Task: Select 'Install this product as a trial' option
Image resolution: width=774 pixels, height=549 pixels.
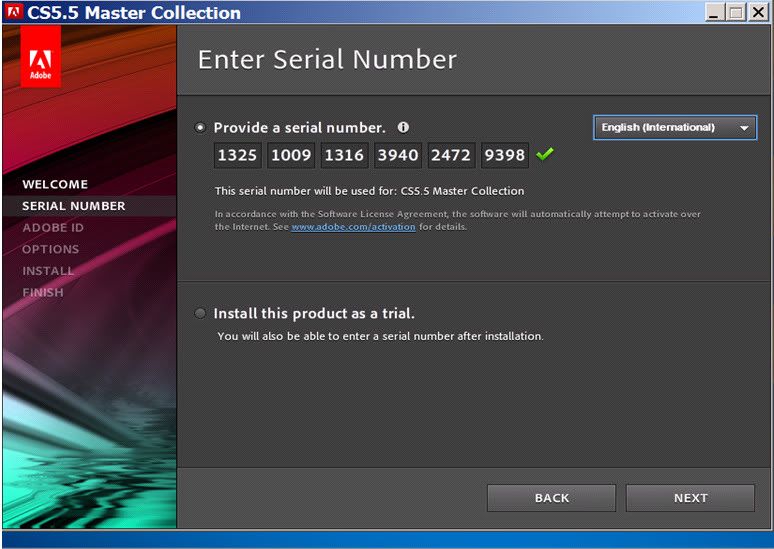Action: click(x=200, y=314)
